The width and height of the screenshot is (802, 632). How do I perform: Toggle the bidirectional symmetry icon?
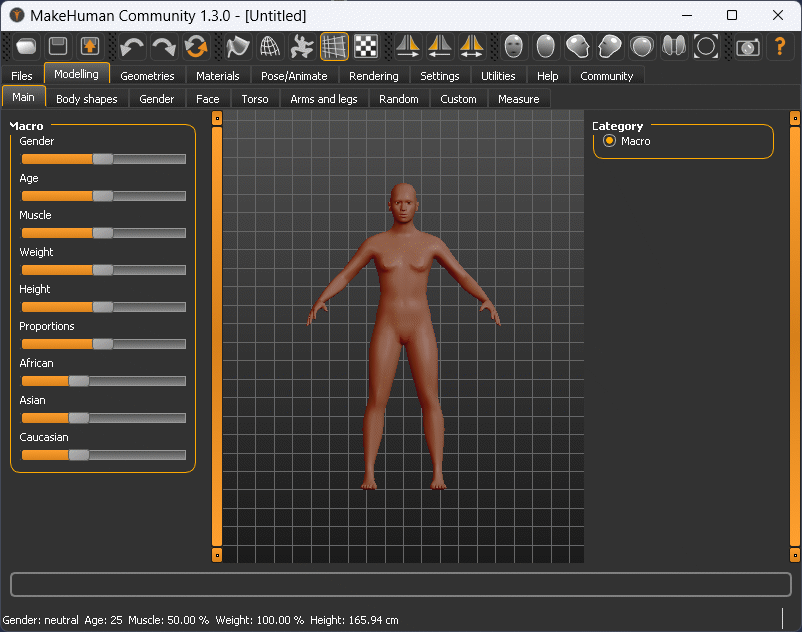472,47
